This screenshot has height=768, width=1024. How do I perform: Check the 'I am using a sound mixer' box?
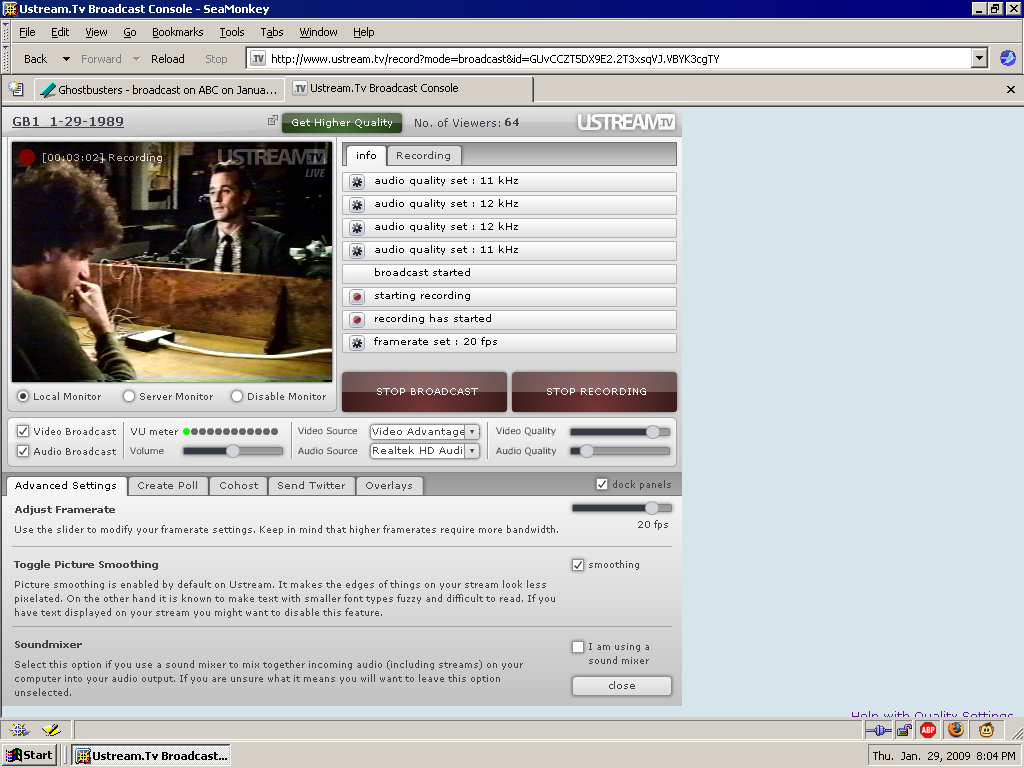click(x=578, y=647)
